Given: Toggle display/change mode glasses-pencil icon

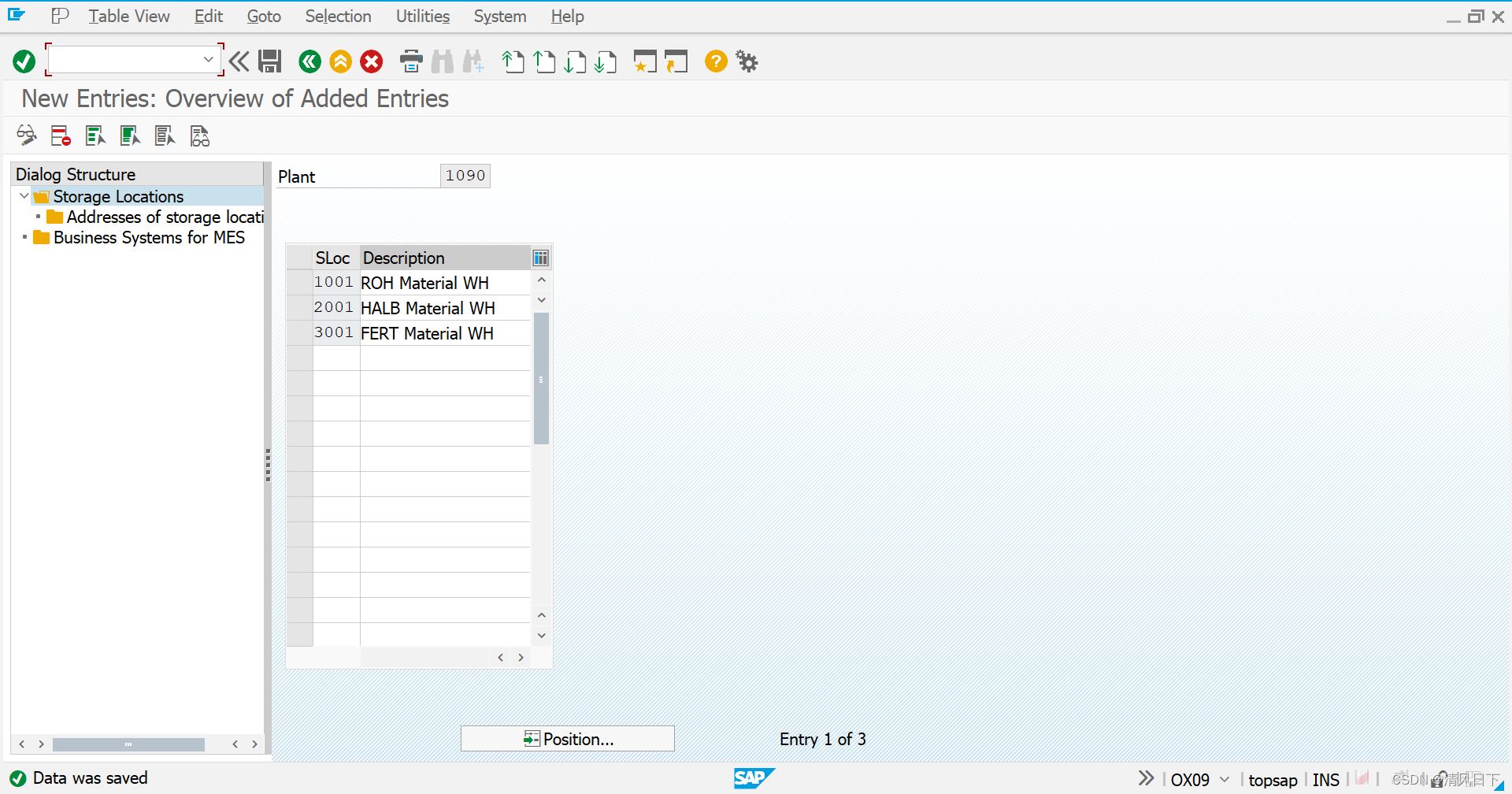Looking at the screenshot, I should [27, 135].
